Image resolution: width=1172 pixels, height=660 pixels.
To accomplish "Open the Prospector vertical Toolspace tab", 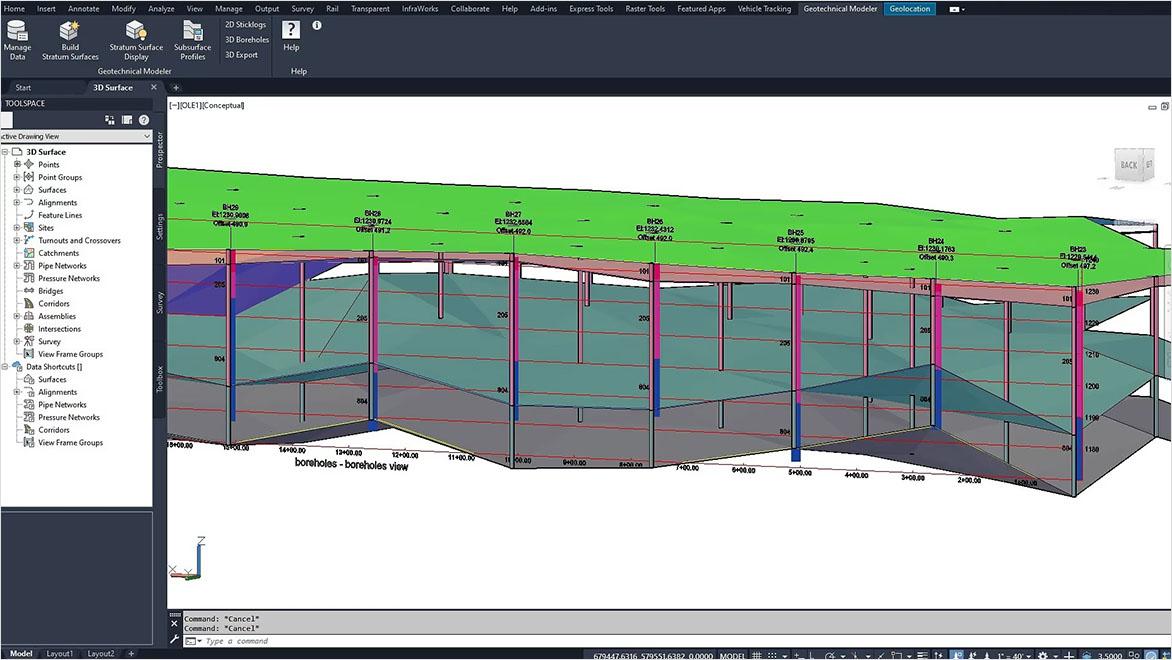I will (x=159, y=149).
